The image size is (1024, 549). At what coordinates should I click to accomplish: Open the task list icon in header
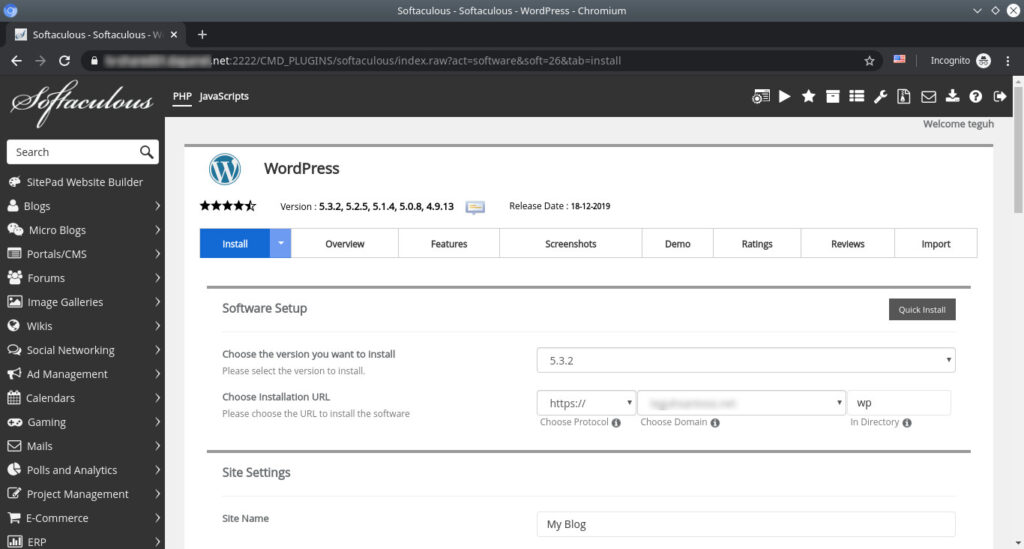(x=856, y=97)
